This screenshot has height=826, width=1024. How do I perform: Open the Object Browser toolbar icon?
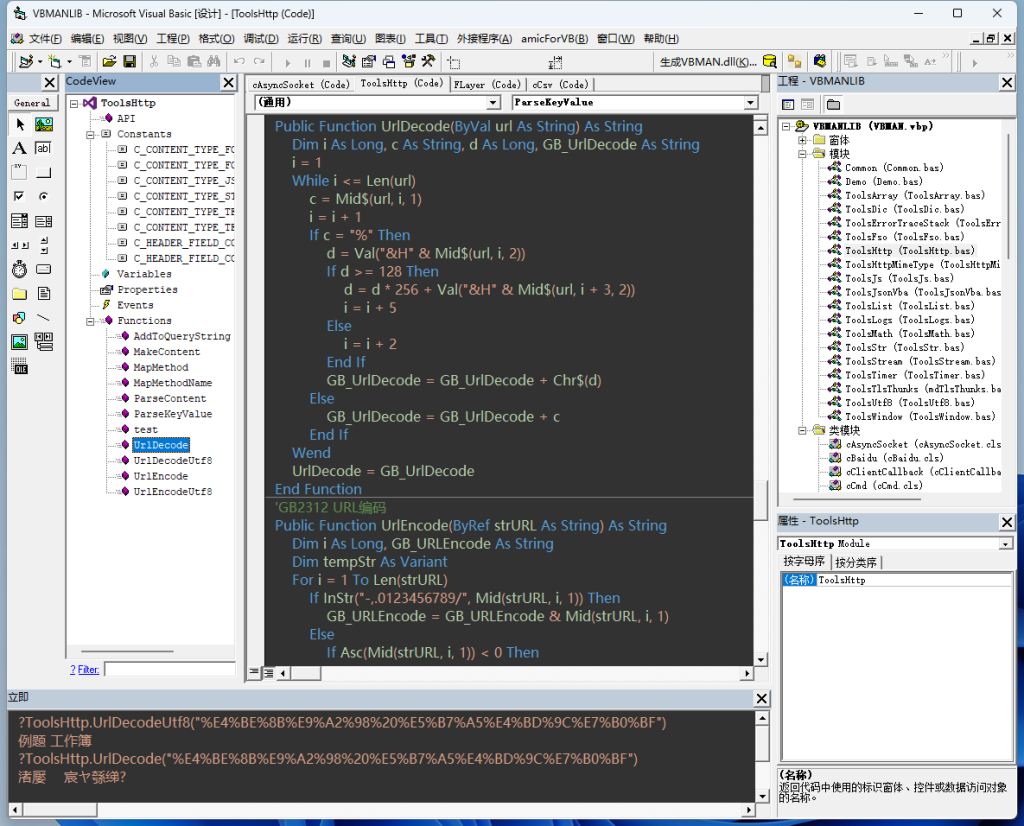[409, 61]
